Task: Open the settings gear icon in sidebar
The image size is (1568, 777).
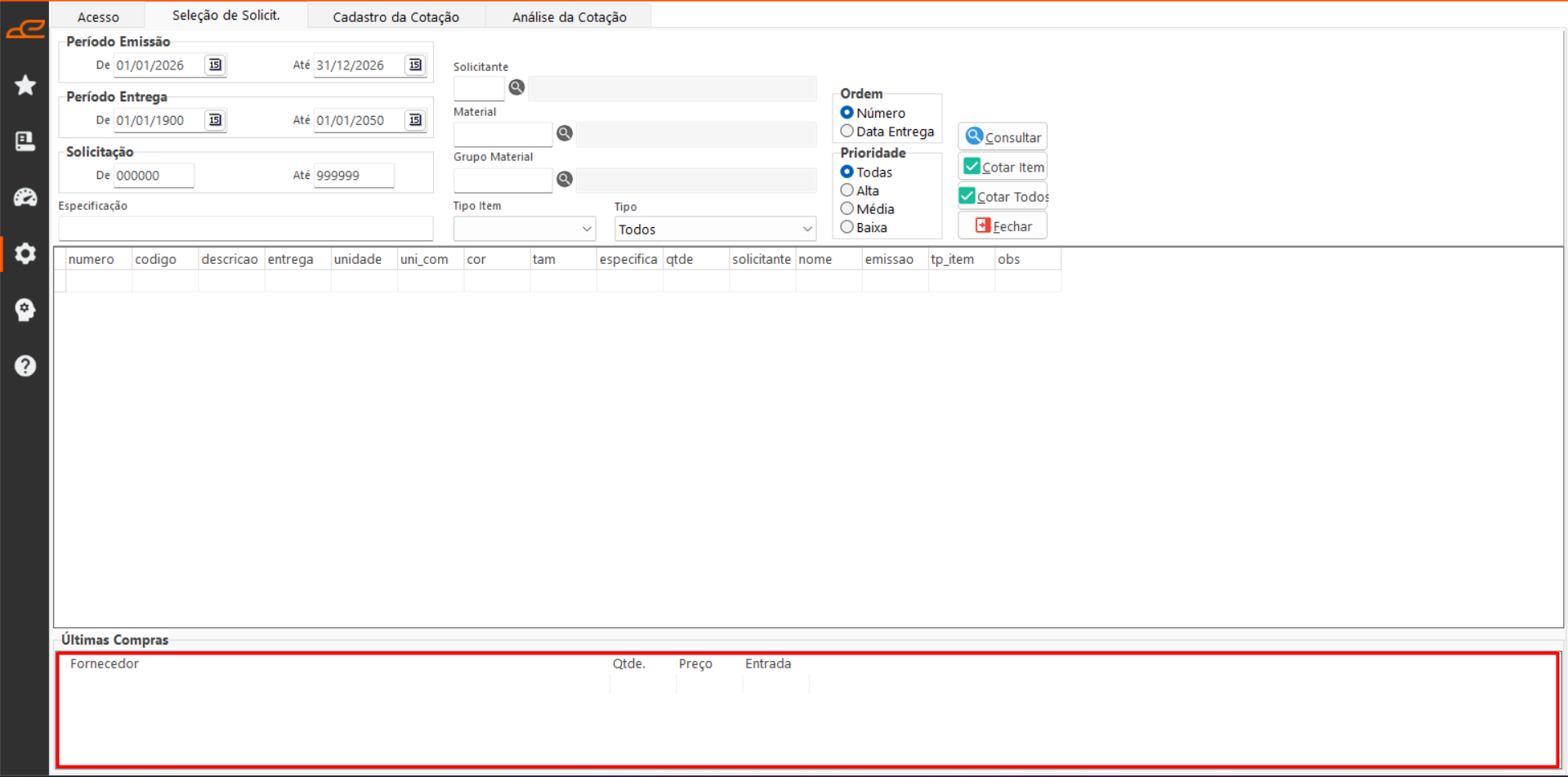Action: click(x=25, y=253)
